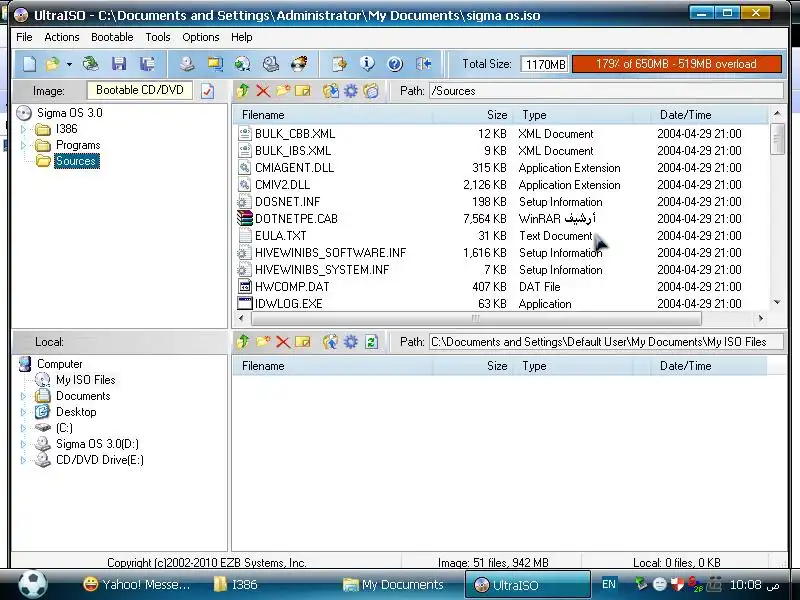Image resolution: width=800 pixels, height=600 pixels.
Task: Click the Bootable CD/DVD image type field
Action: pos(140,90)
